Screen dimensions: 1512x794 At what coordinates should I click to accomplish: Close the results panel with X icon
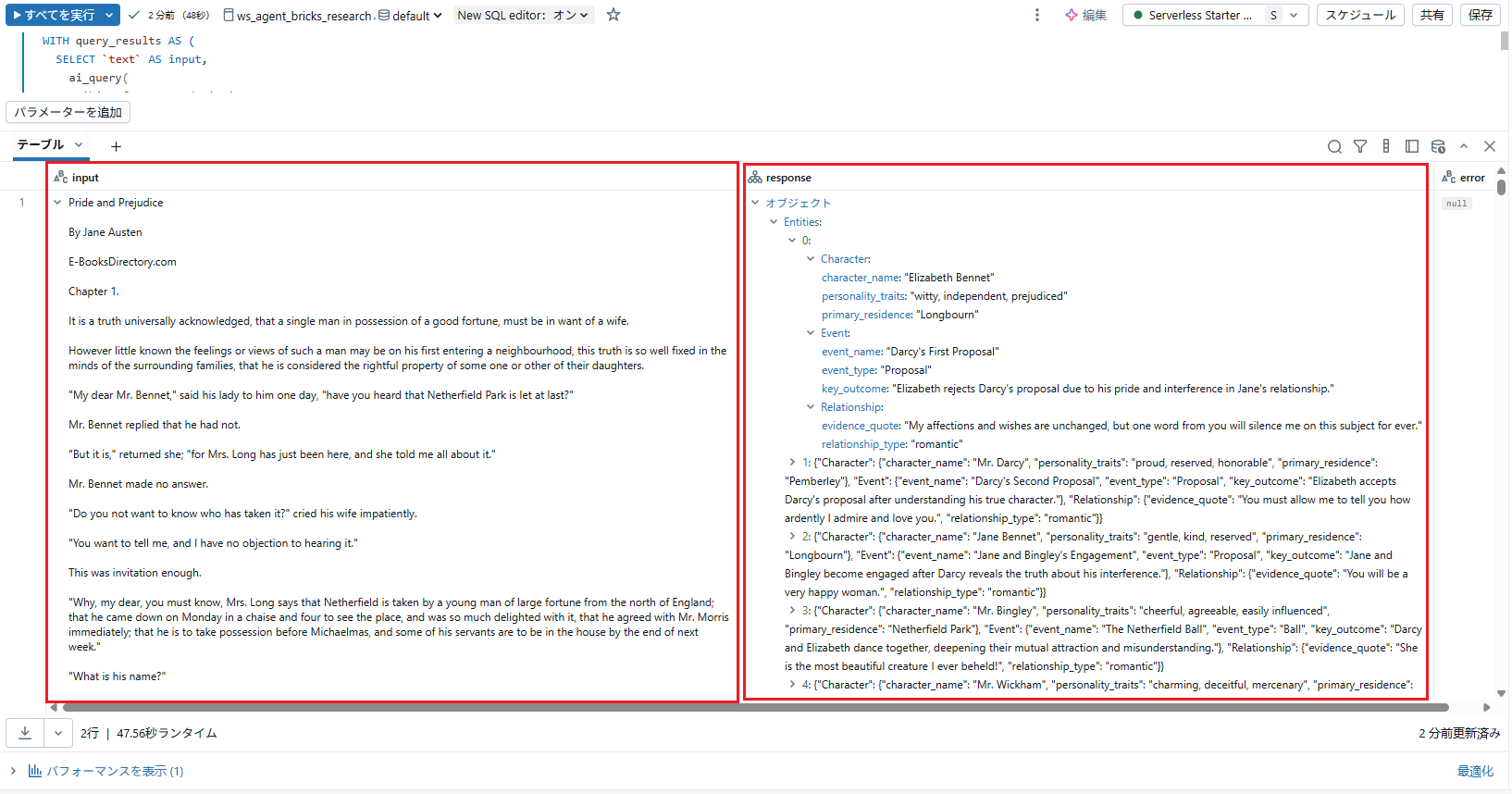(1490, 146)
